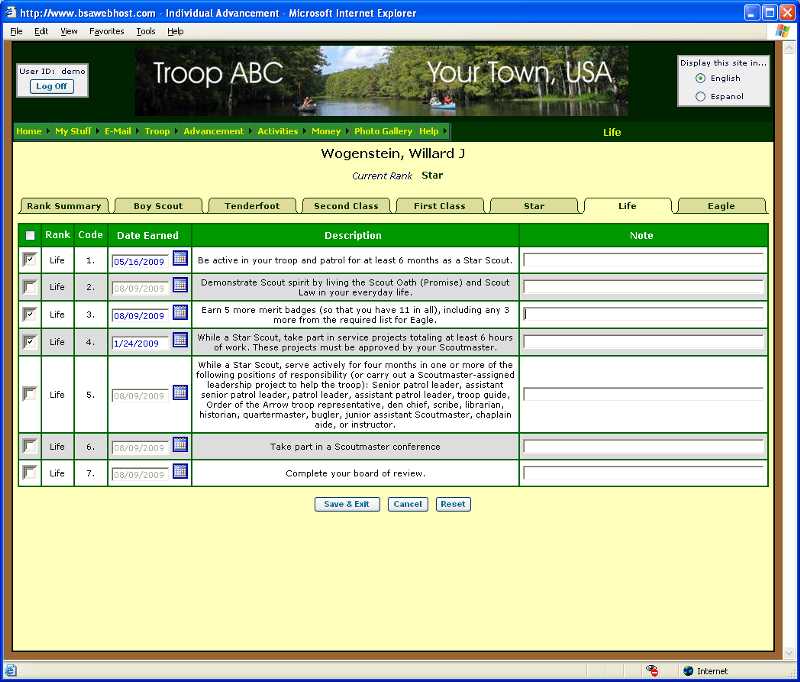Click the Note field for requirement 3
Viewport: 800px width, 682px height.
[643, 314]
